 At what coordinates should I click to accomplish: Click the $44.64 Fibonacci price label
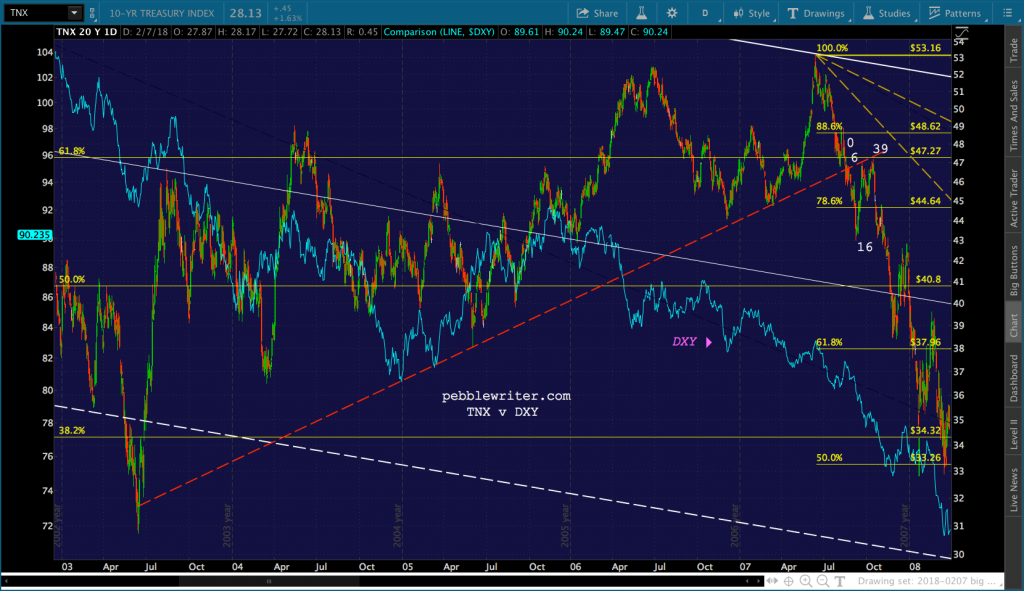coord(925,200)
